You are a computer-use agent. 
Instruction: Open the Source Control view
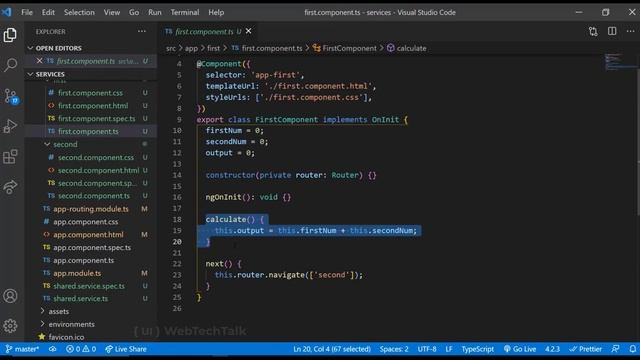point(10,96)
